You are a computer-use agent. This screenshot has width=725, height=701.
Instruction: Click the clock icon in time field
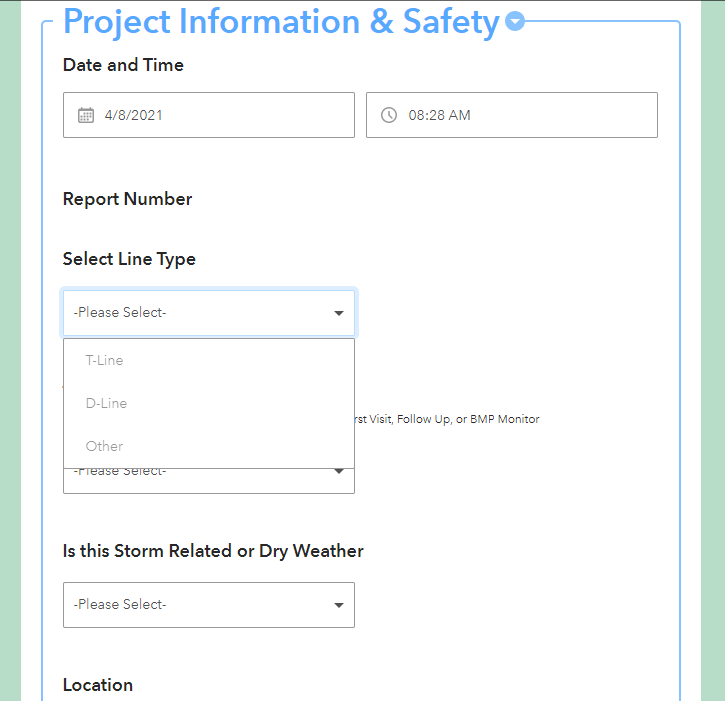pyautogui.click(x=389, y=115)
